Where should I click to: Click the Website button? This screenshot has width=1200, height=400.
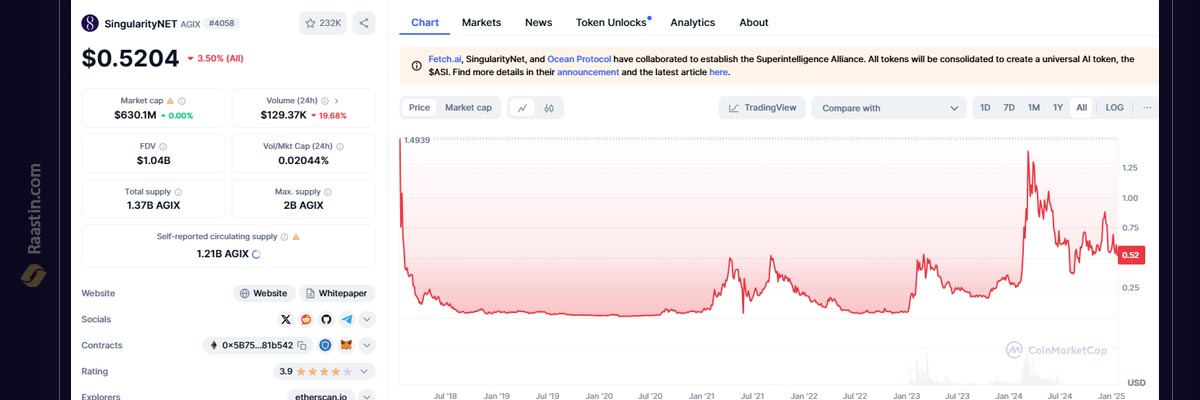pyautogui.click(x=264, y=293)
